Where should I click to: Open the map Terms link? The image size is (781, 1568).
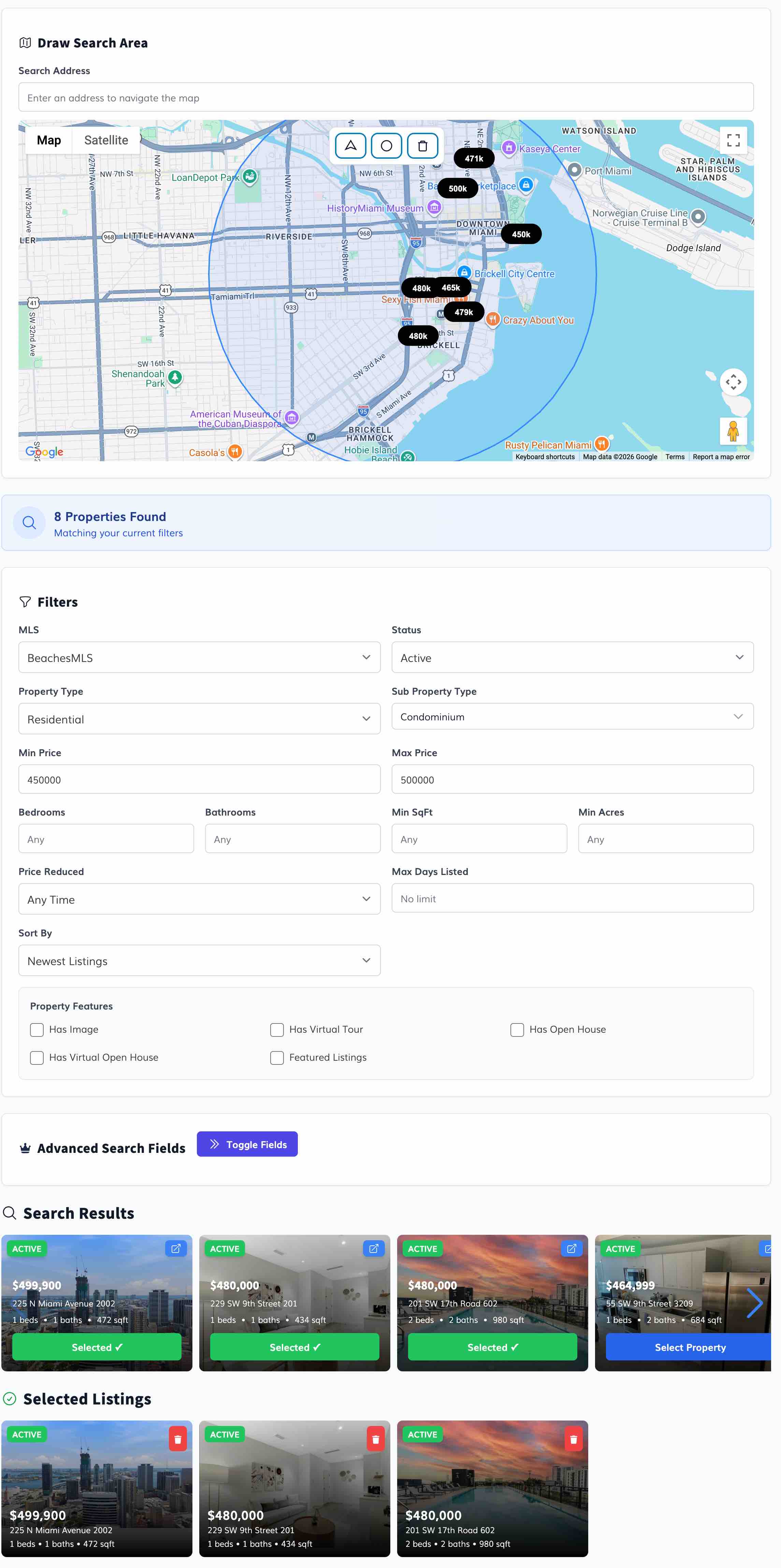click(675, 456)
